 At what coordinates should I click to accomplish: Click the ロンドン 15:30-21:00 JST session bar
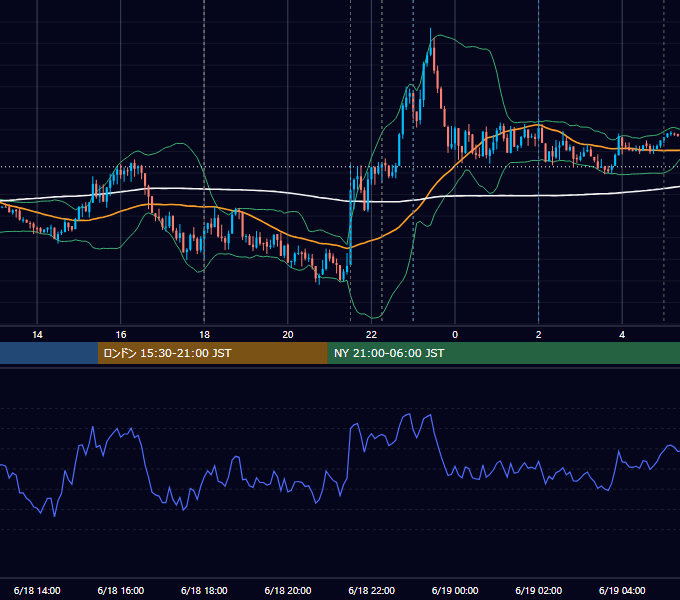pyautogui.click(x=212, y=353)
